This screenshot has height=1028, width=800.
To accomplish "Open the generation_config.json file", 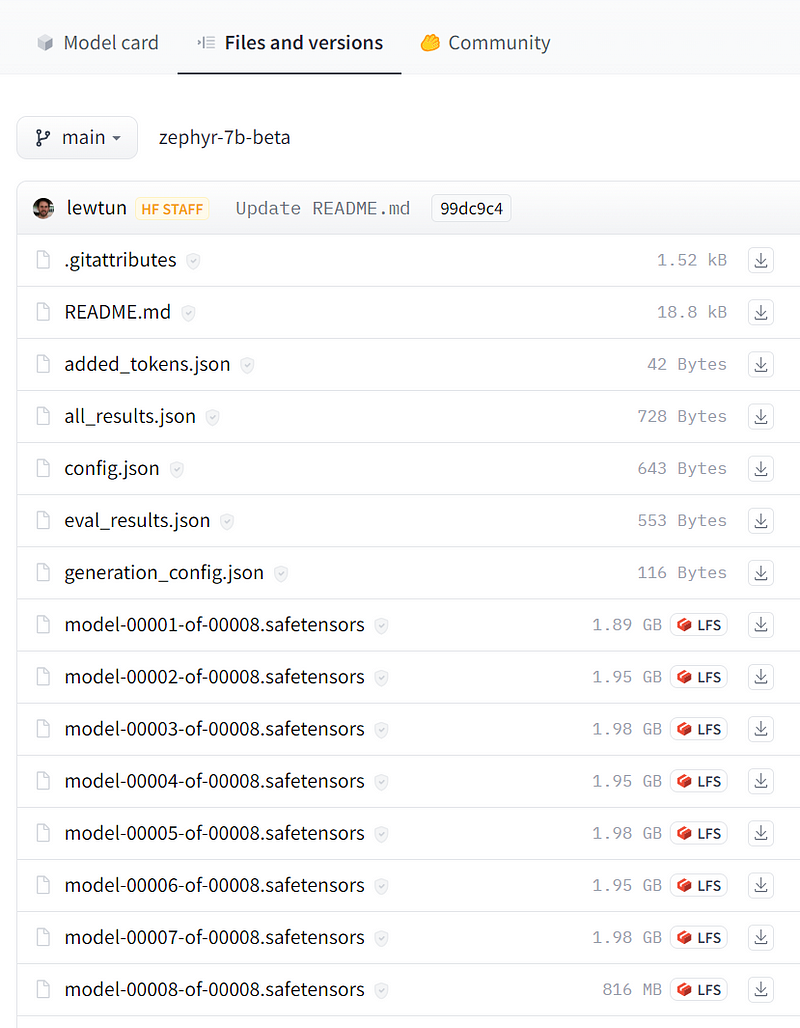I will point(164,573).
